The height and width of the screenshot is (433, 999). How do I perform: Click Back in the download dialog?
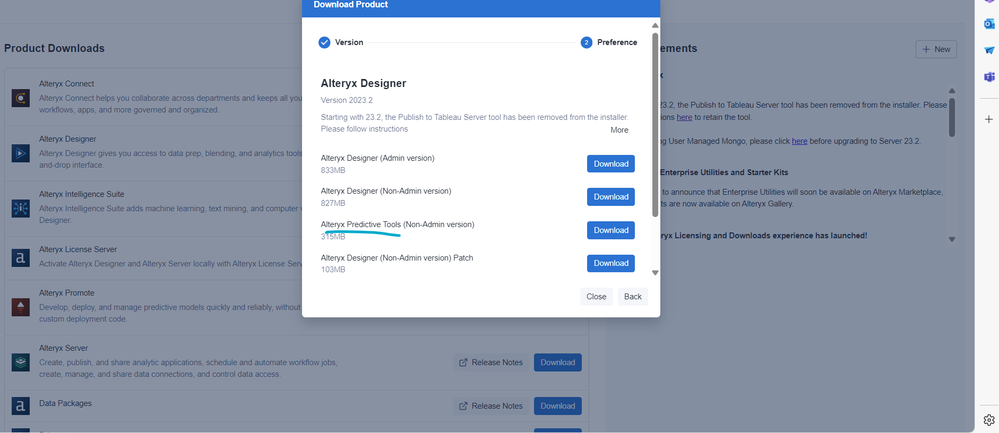pos(632,297)
